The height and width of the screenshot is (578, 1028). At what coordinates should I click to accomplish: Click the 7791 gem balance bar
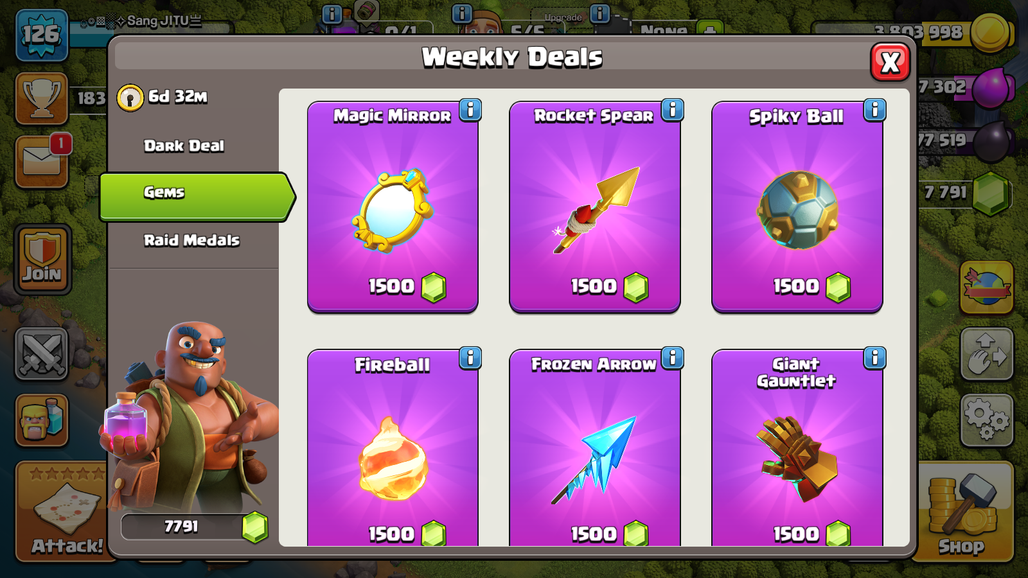[195, 527]
